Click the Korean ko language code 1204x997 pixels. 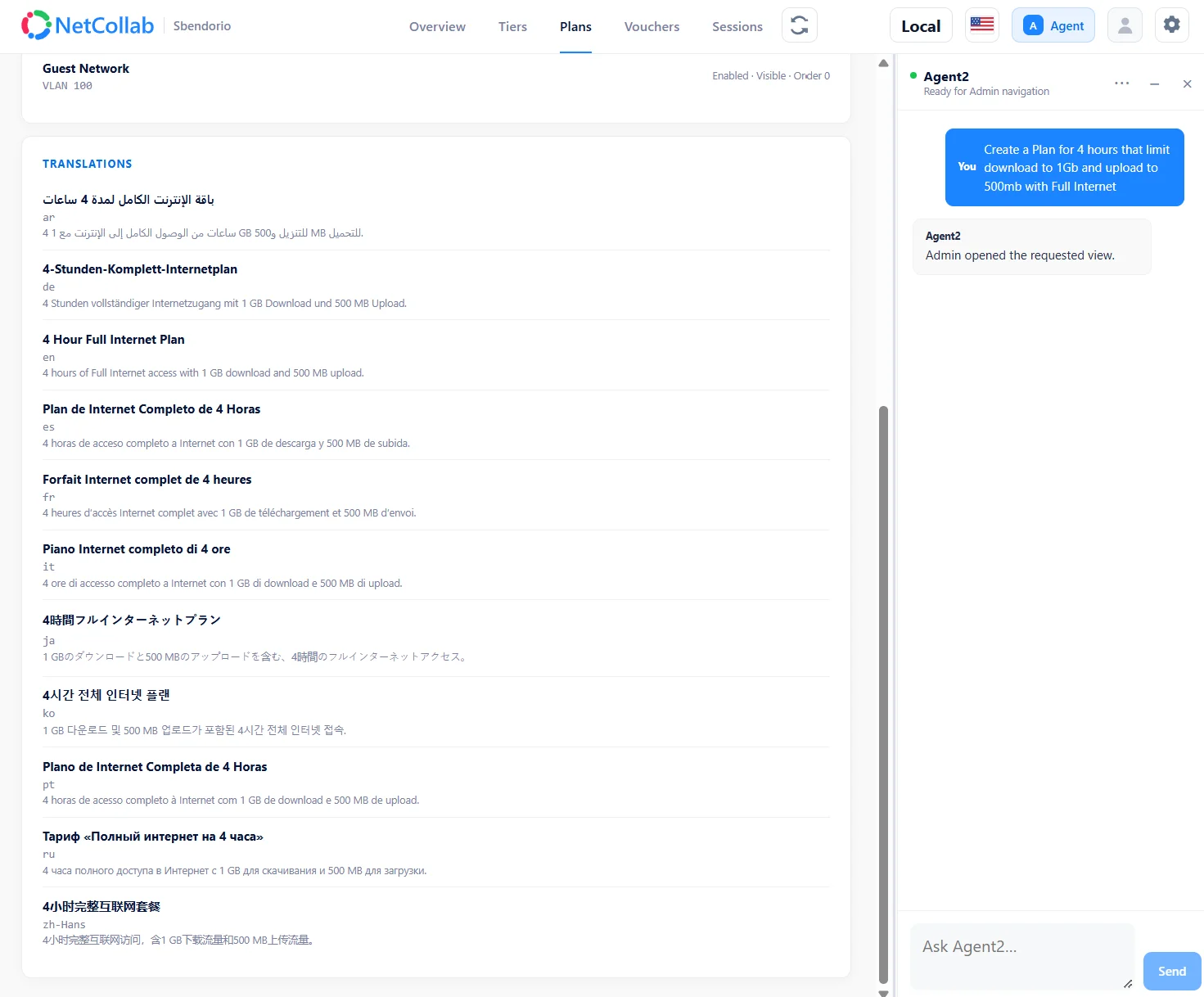[x=49, y=714]
